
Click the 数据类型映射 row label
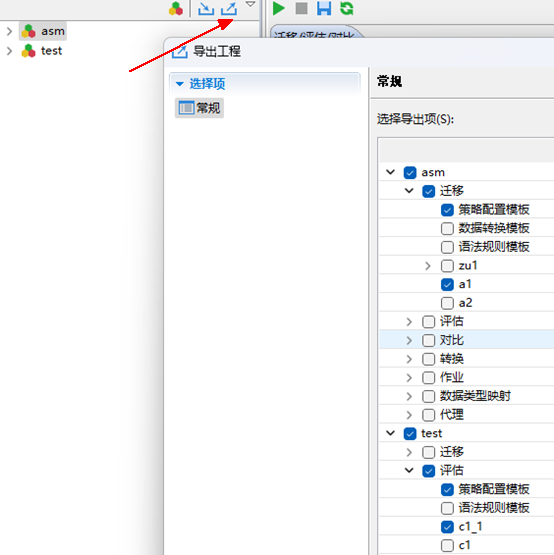pos(475,396)
